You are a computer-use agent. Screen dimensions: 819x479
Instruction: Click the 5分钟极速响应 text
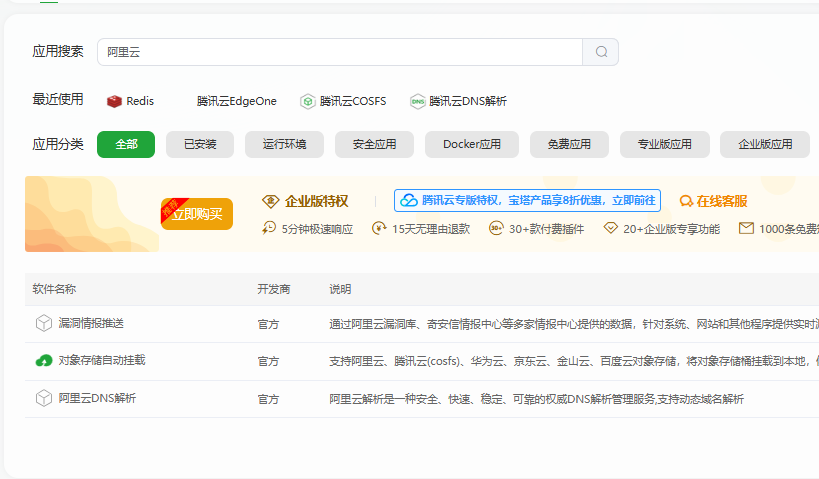click(x=318, y=229)
